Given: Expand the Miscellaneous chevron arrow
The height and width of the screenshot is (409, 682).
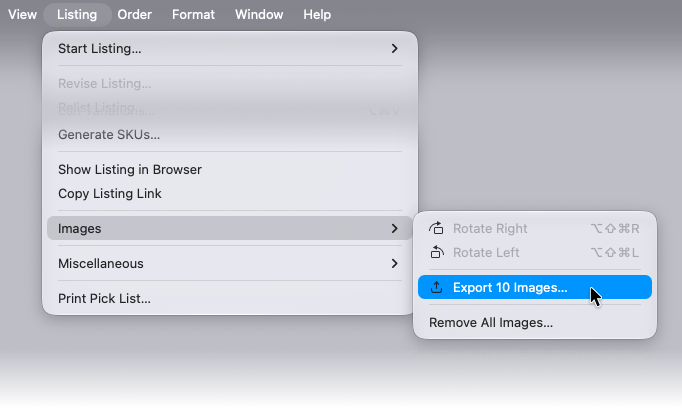Looking at the screenshot, I should click(x=394, y=263).
